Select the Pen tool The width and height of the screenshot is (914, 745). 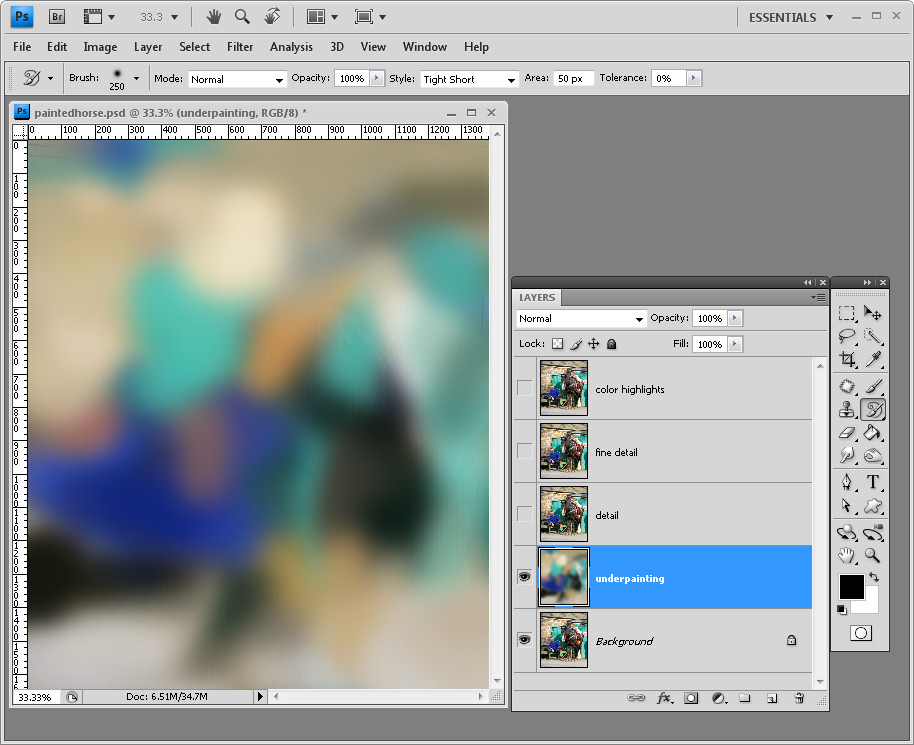pos(847,482)
